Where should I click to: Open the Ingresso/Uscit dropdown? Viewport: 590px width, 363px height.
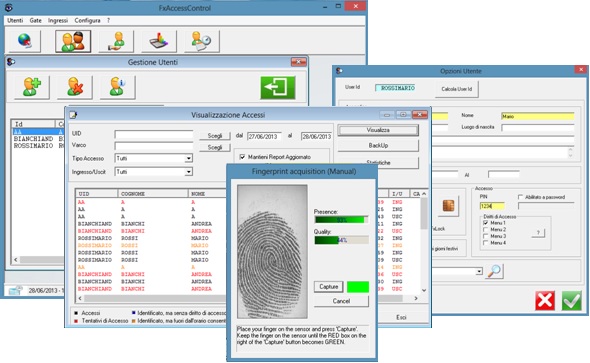189,172
